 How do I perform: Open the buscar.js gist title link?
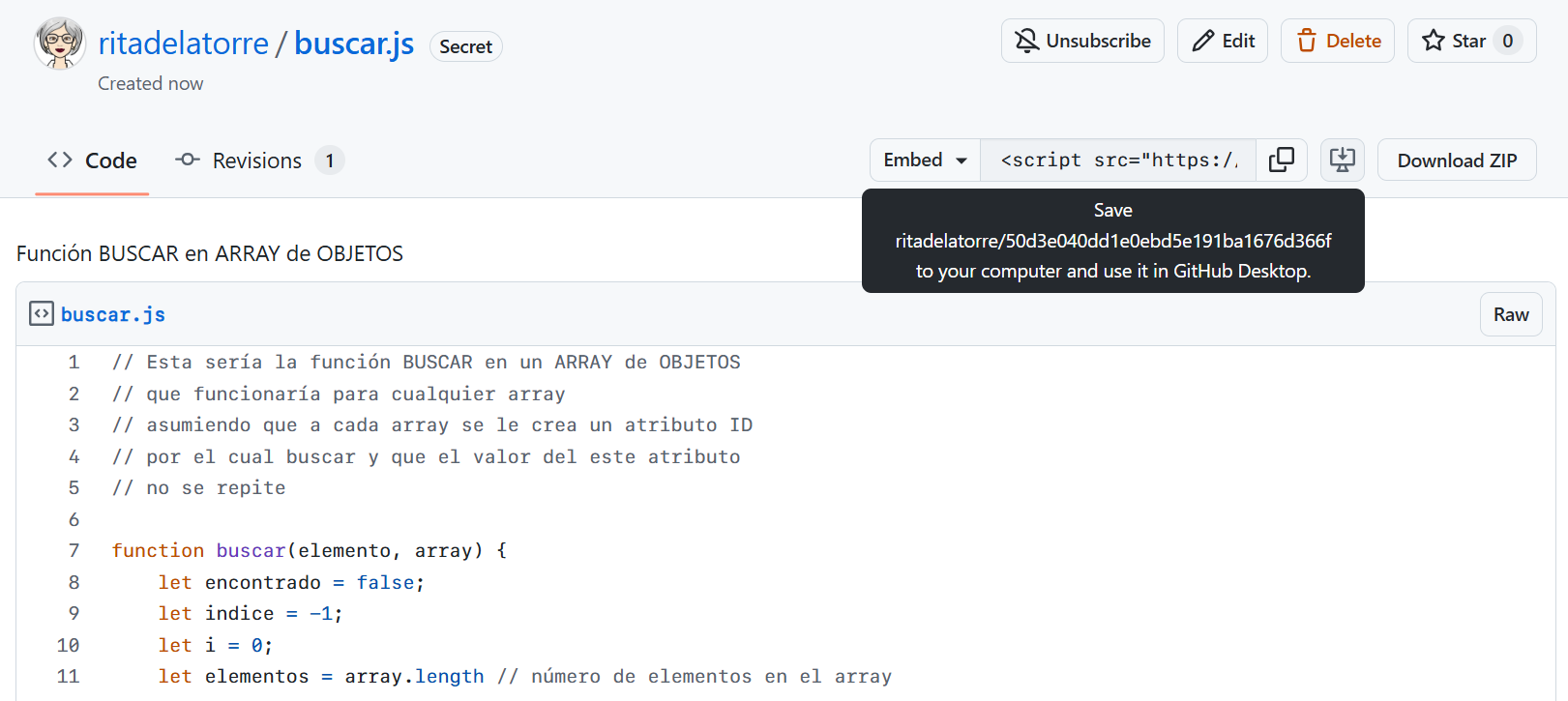click(354, 44)
